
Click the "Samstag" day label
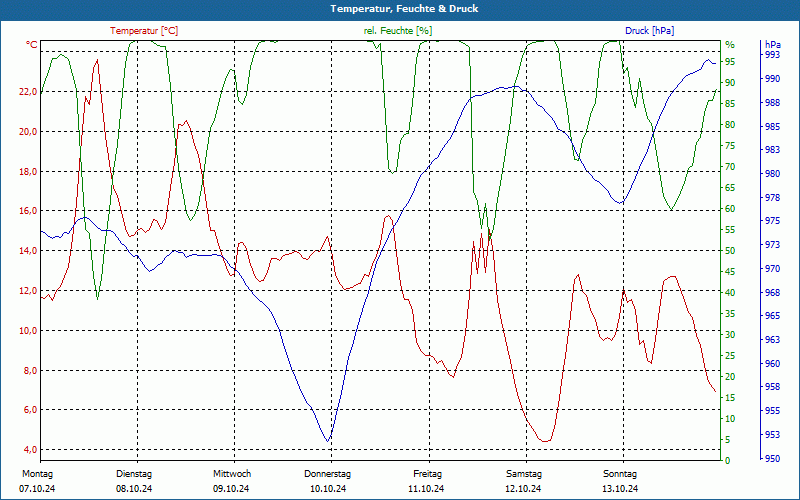point(523,473)
